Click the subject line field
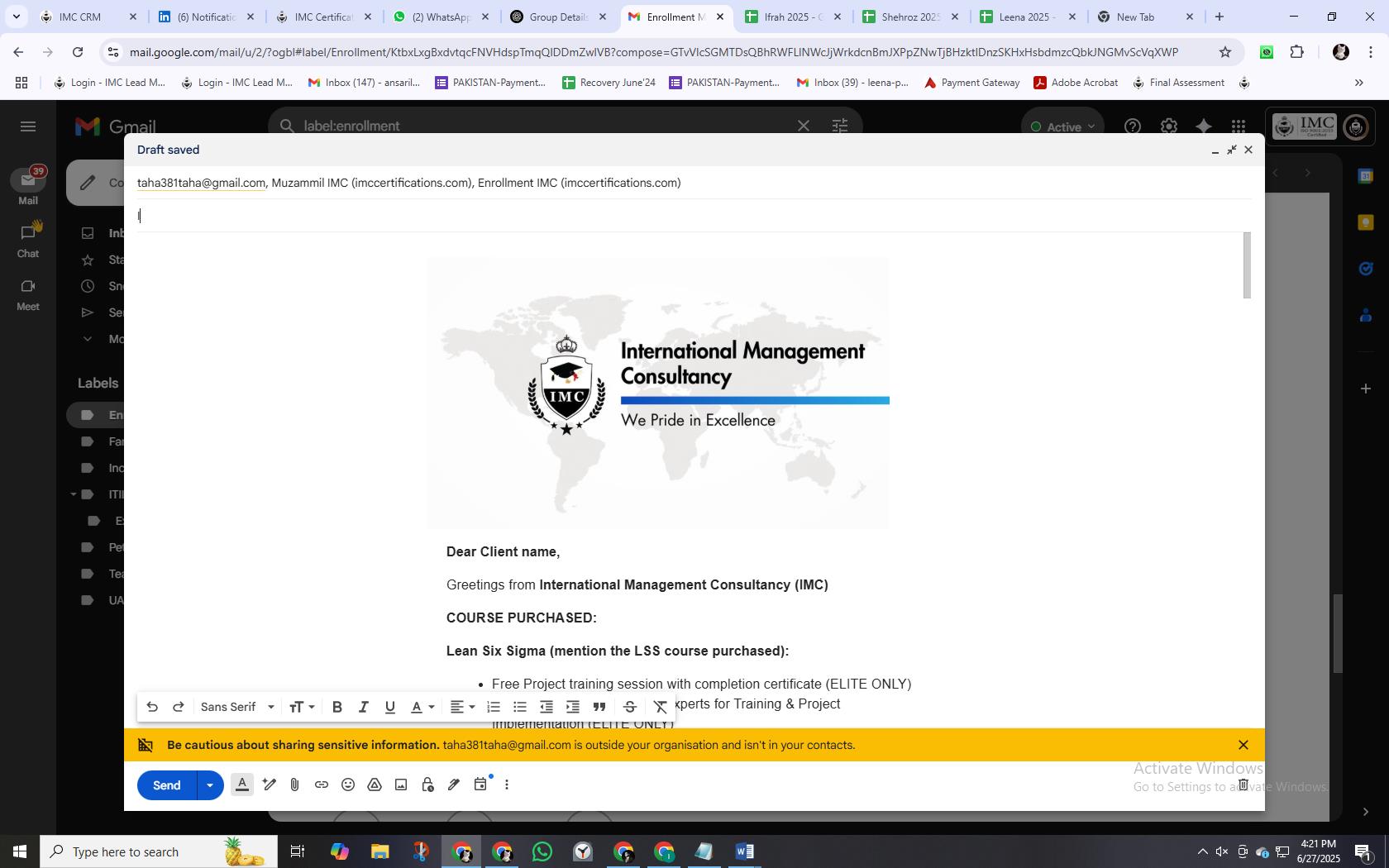 (694, 216)
